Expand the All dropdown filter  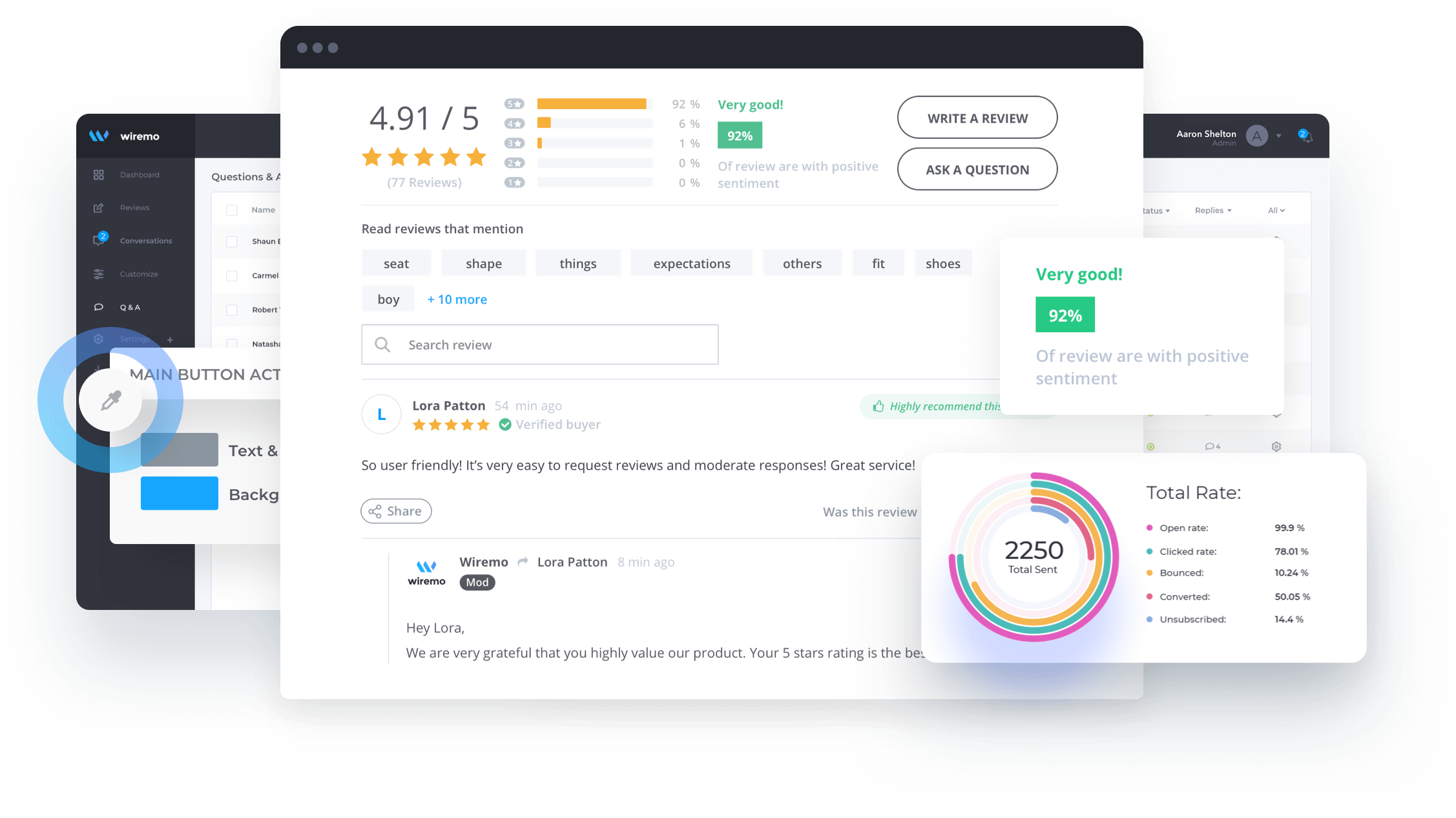point(1277,209)
